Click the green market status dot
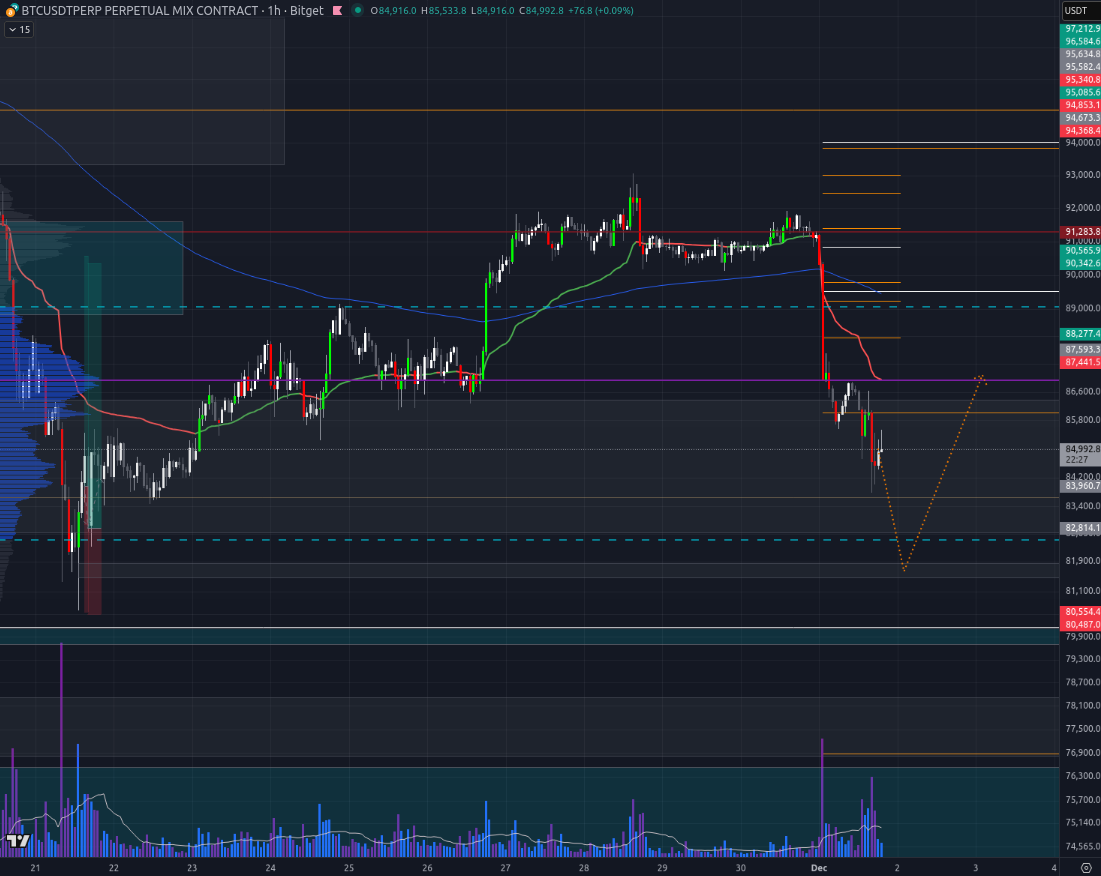 point(357,10)
